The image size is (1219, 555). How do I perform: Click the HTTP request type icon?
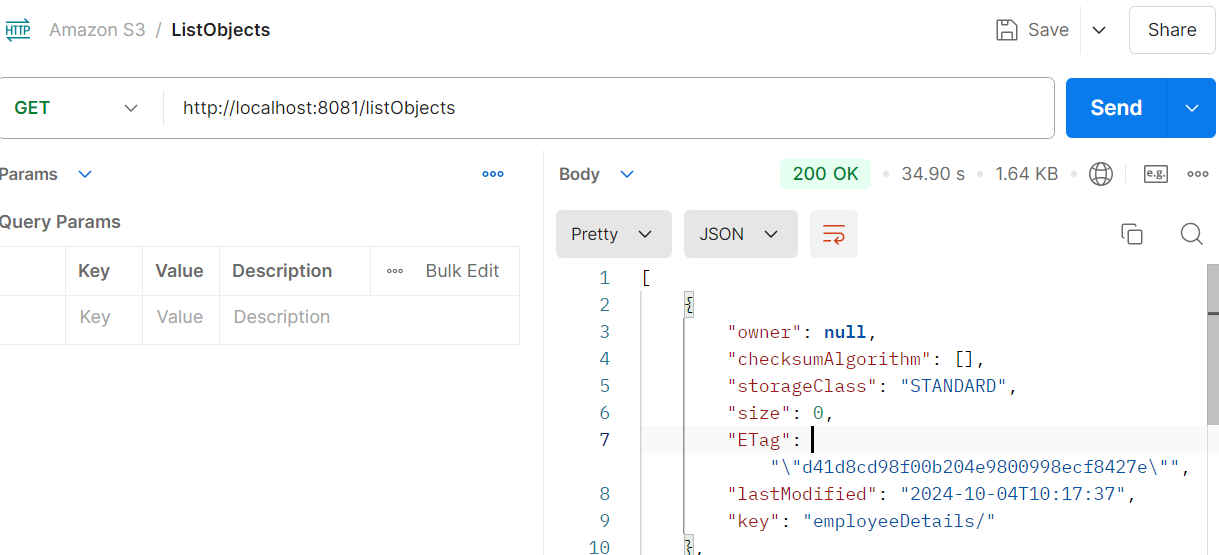(18, 30)
